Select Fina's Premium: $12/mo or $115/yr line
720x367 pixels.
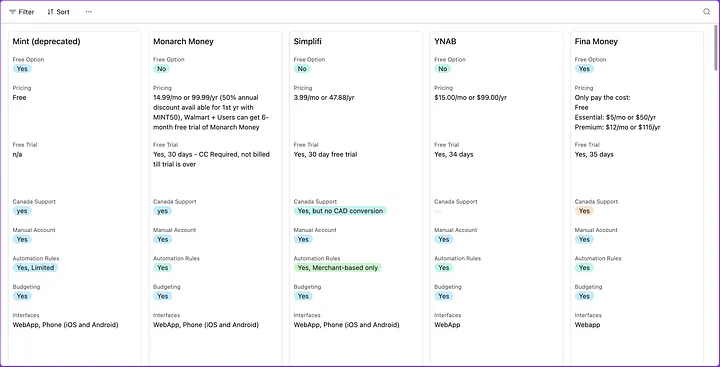tap(617, 127)
